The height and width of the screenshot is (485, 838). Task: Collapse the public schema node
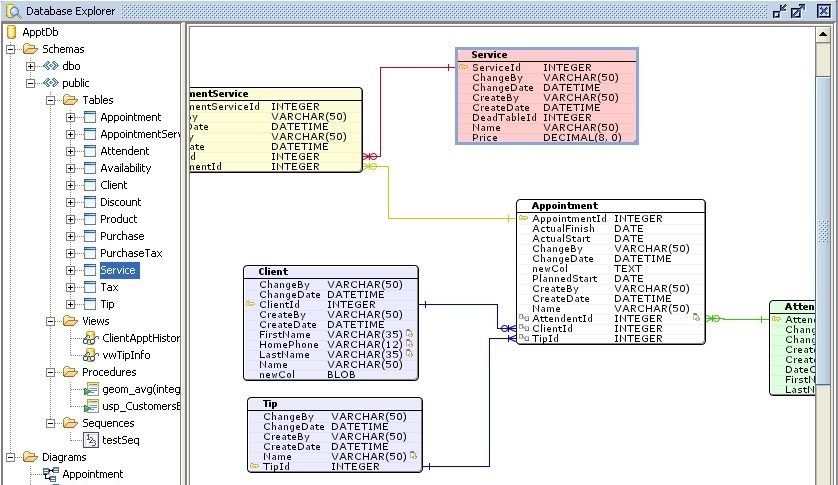click(x=30, y=83)
